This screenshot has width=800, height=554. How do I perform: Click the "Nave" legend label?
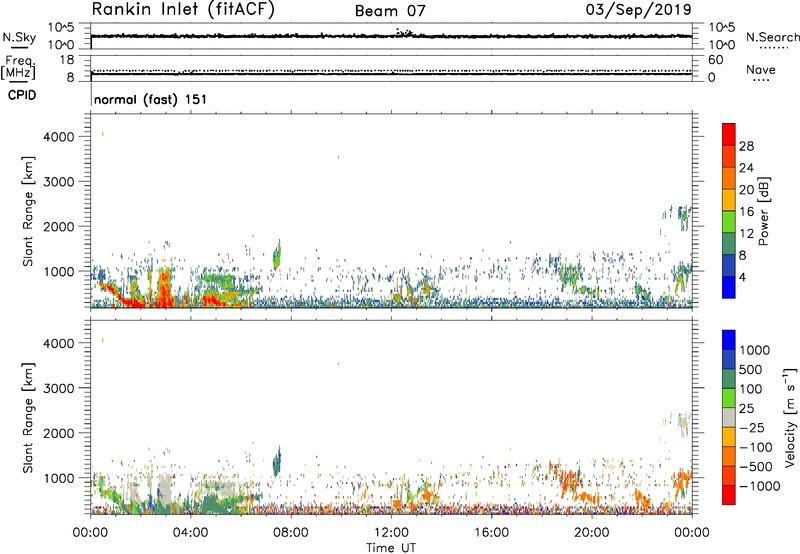click(761, 70)
